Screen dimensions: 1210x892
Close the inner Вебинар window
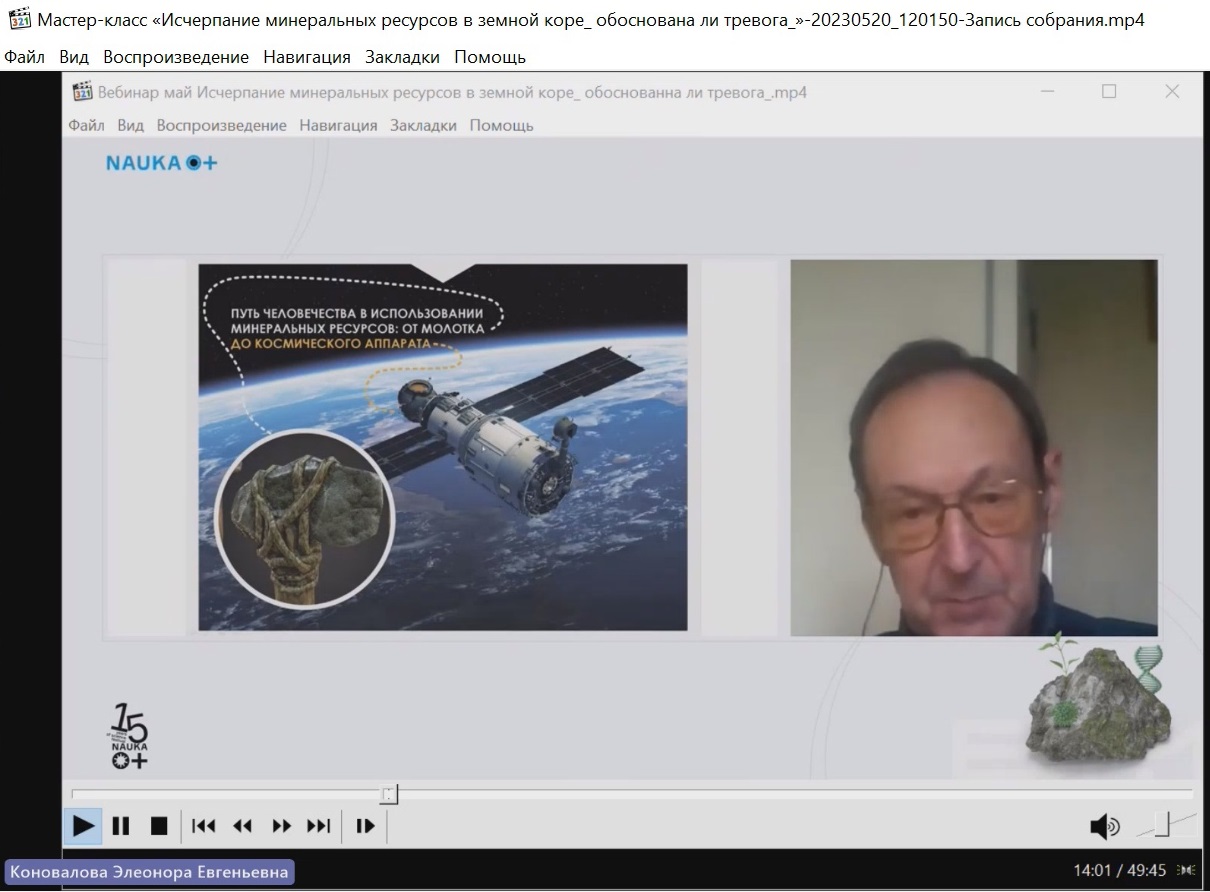point(1172,91)
